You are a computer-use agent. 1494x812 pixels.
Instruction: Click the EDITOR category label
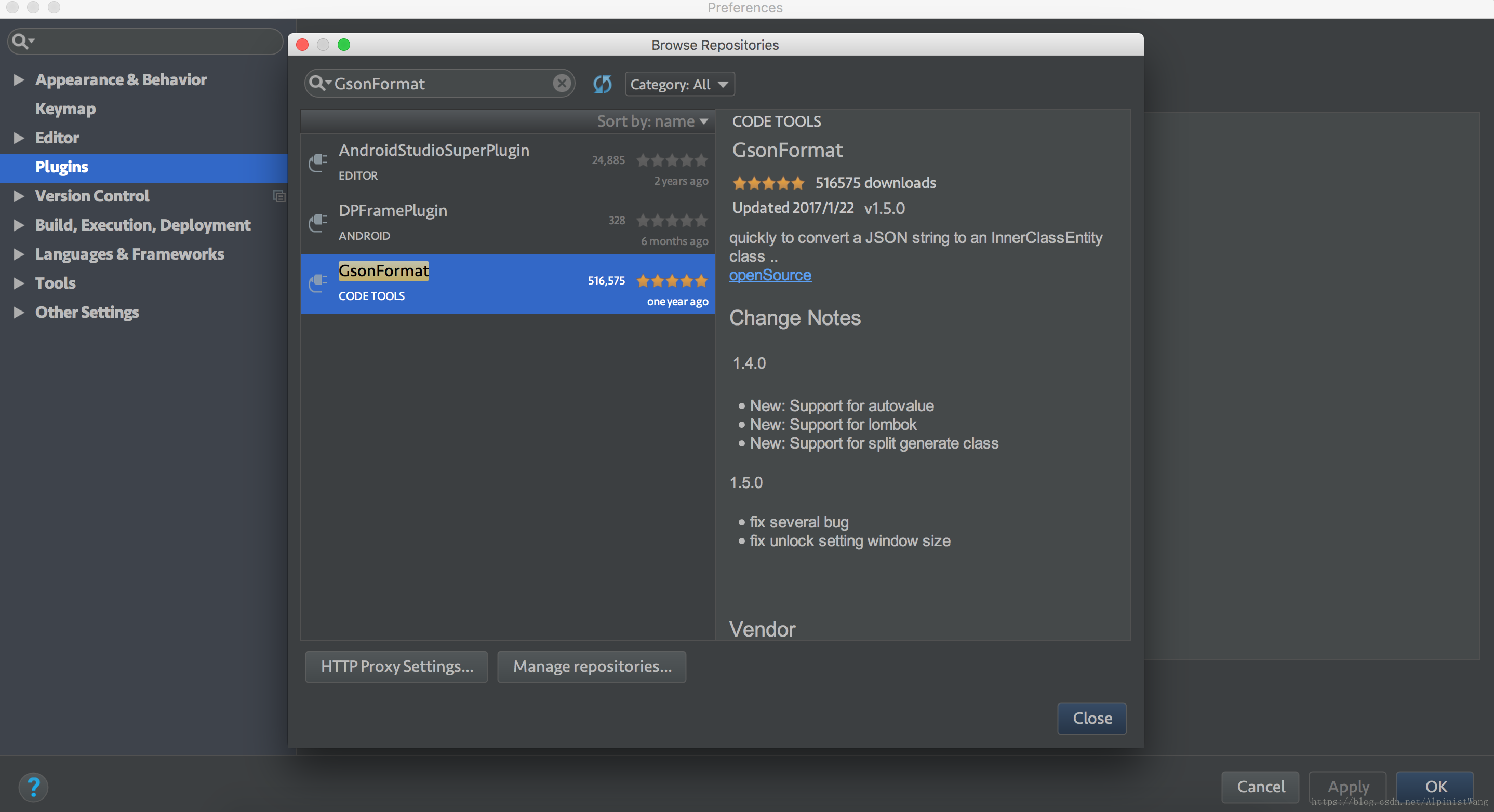tap(358, 175)
